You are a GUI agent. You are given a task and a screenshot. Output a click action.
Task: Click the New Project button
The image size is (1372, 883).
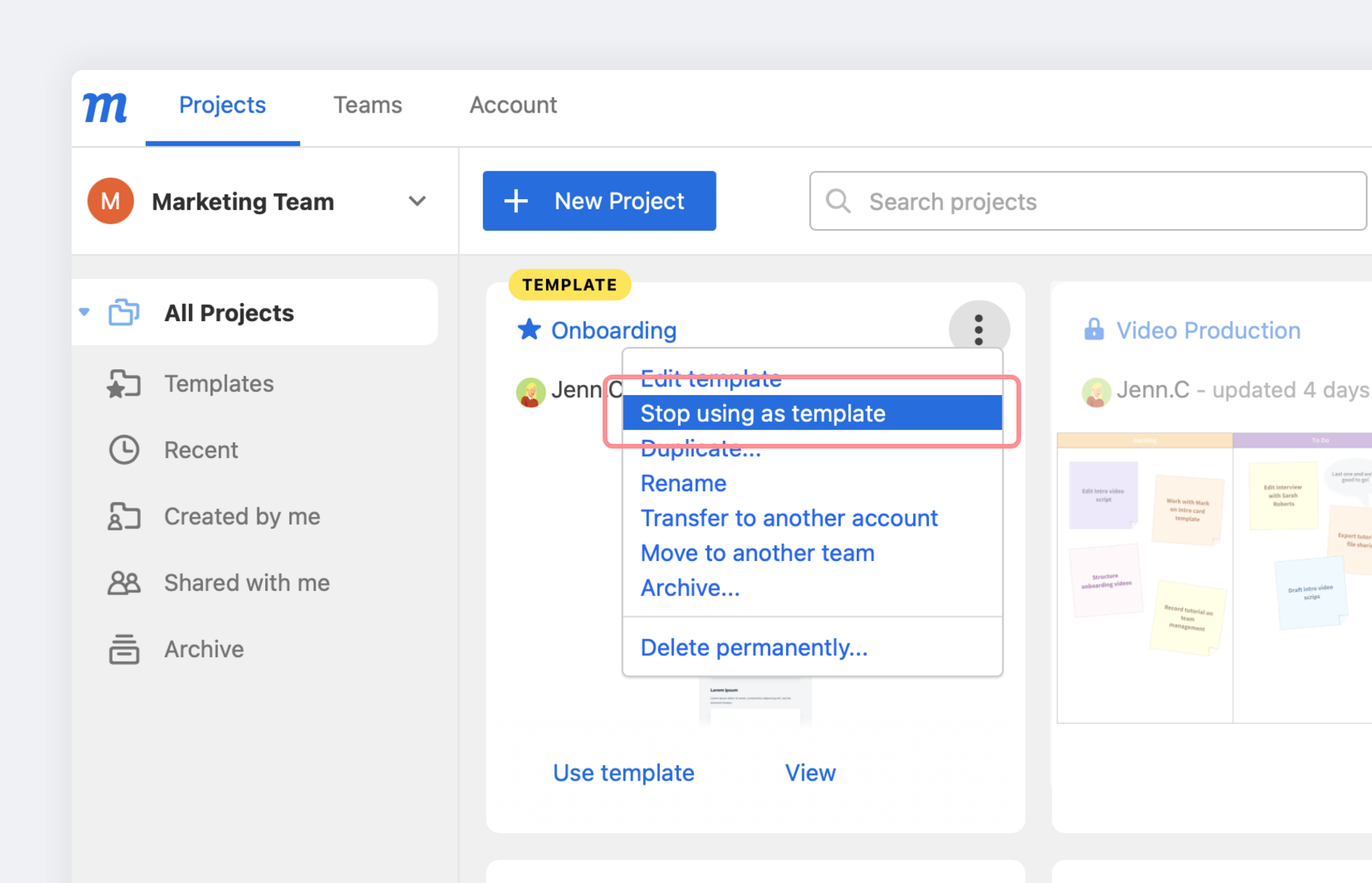coord(599,201)
